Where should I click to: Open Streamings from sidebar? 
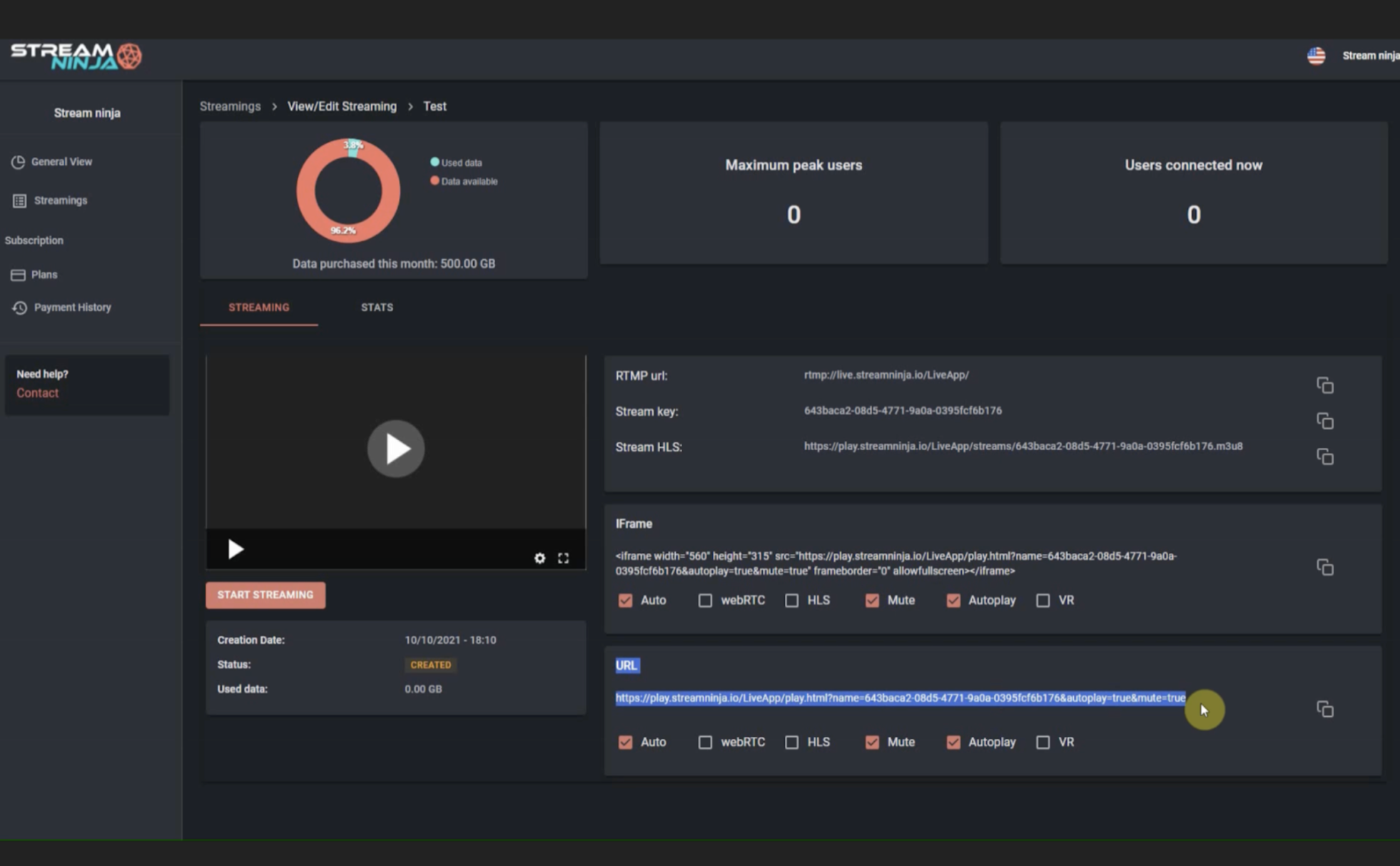click(x=60, y=200)
